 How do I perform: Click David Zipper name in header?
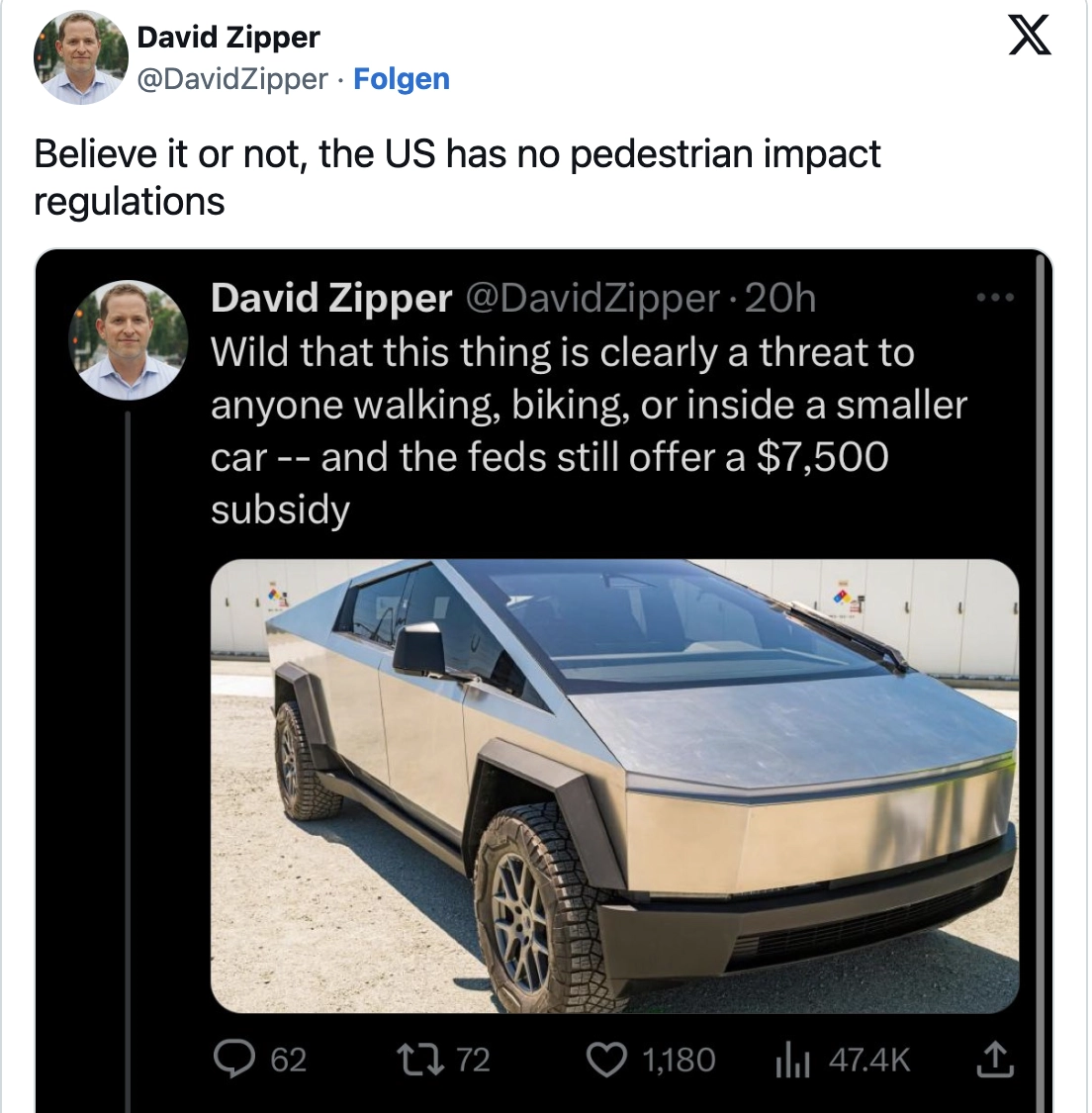point(228,38)
